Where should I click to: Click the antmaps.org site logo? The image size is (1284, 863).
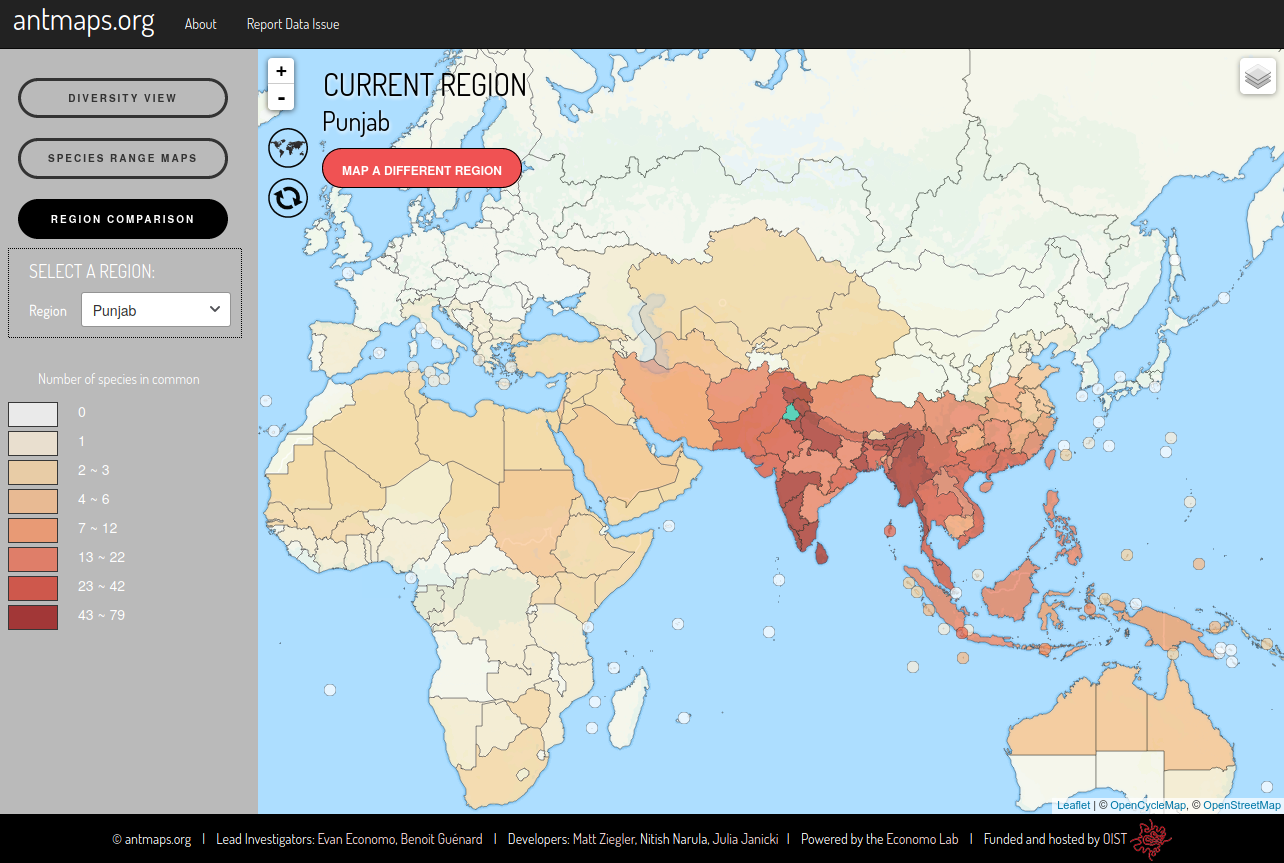(x=84, y=23)
